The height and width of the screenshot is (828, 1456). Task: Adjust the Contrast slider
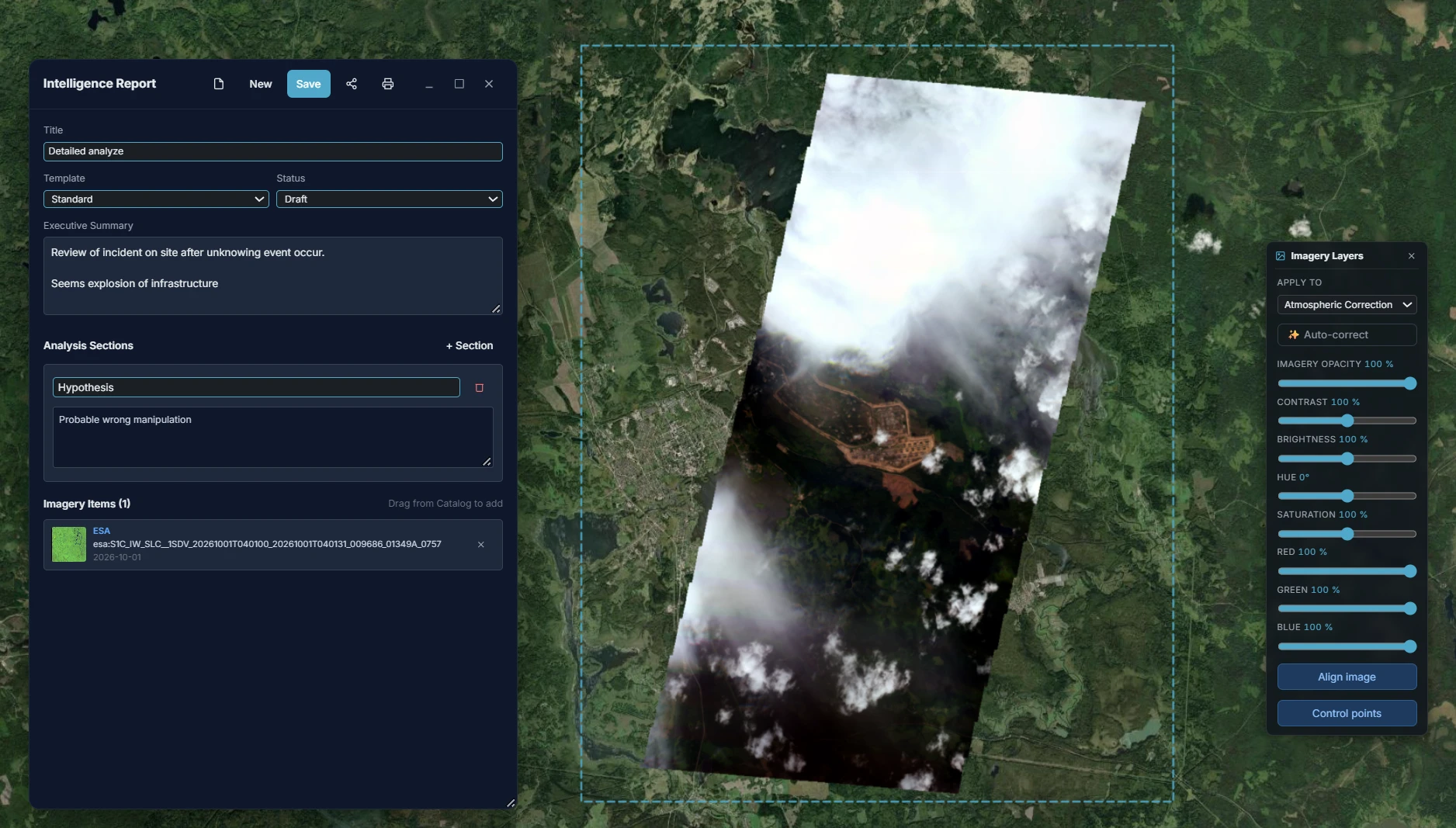(x=1347, y=421)
